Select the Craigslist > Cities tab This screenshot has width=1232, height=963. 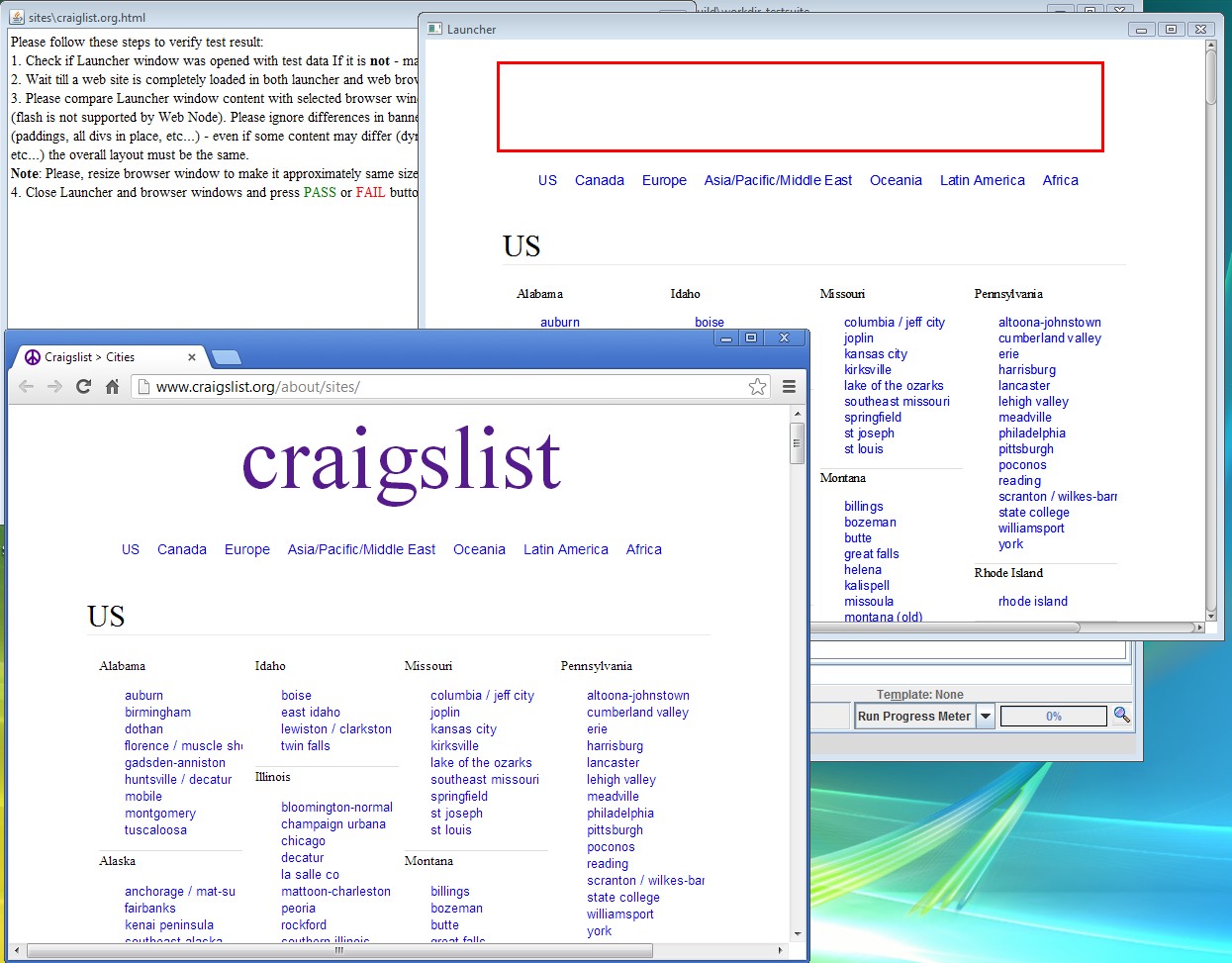pos(99,357)
